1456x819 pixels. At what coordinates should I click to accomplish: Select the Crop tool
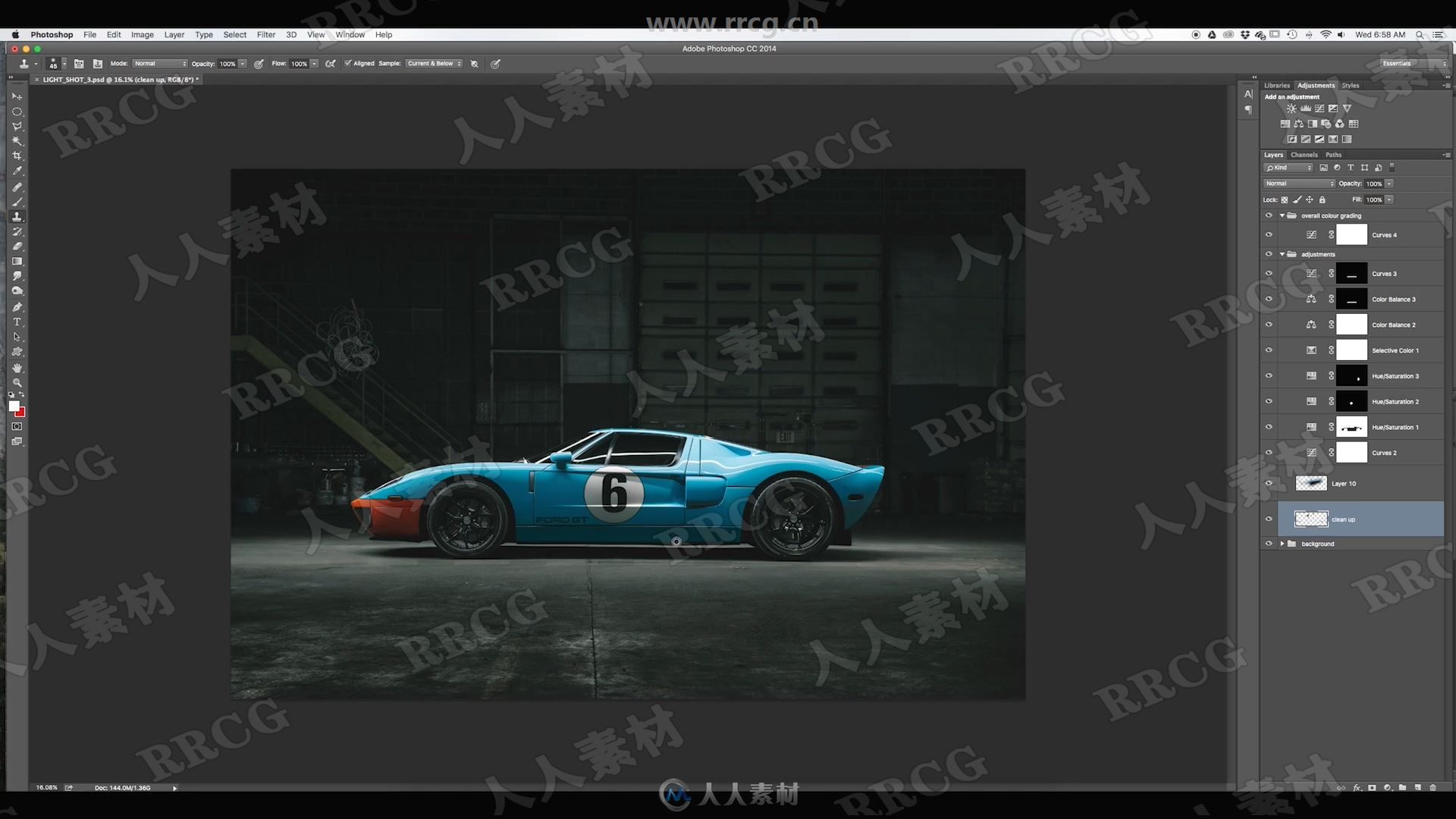17,156
